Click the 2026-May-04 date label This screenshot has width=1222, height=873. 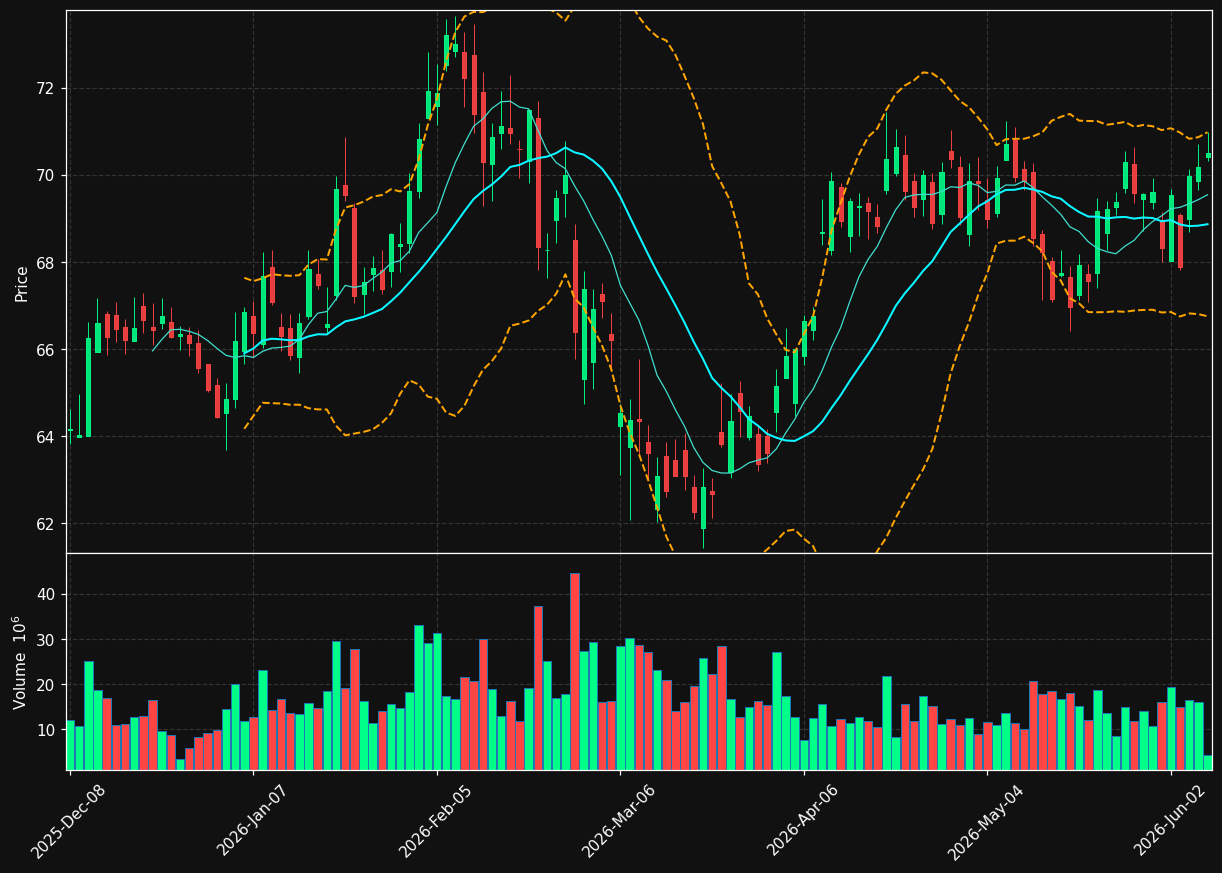click(986, 821)
